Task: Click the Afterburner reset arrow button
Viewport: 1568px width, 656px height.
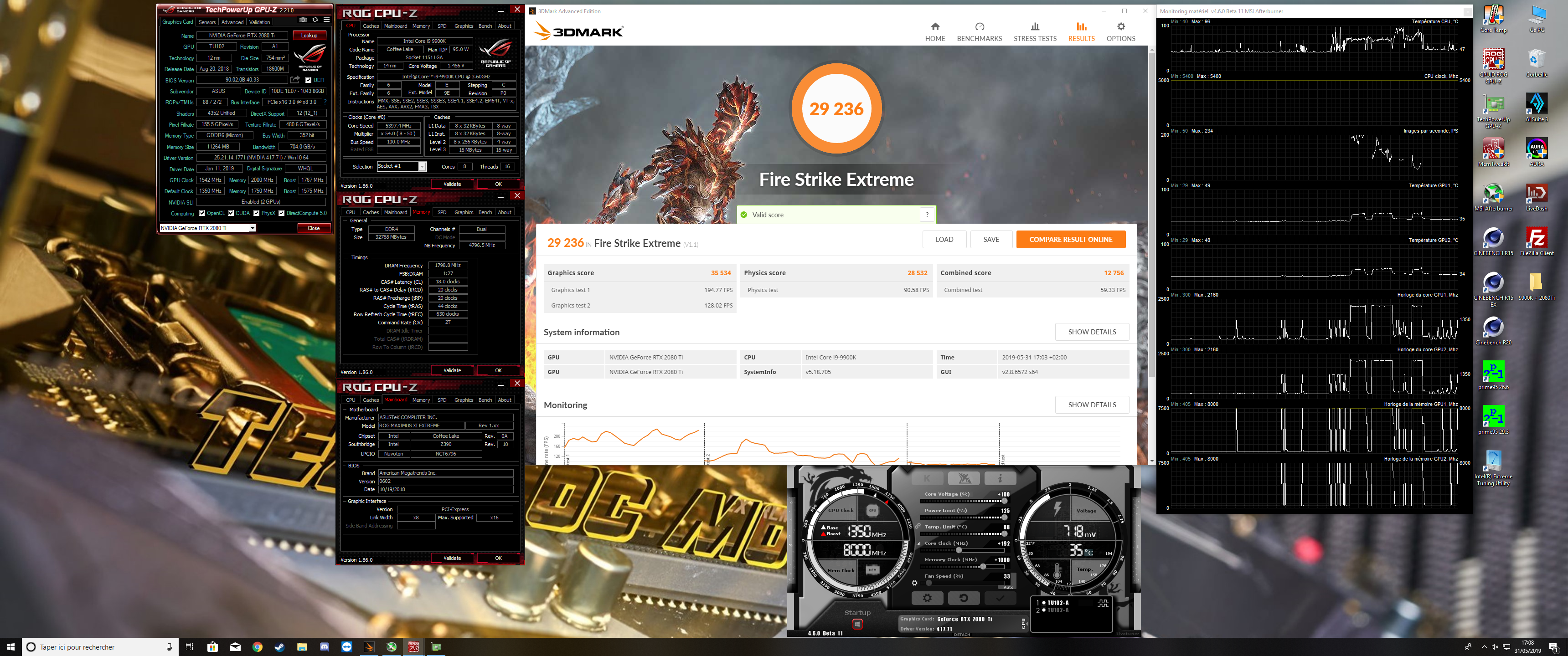Action: tap(964, 598)
